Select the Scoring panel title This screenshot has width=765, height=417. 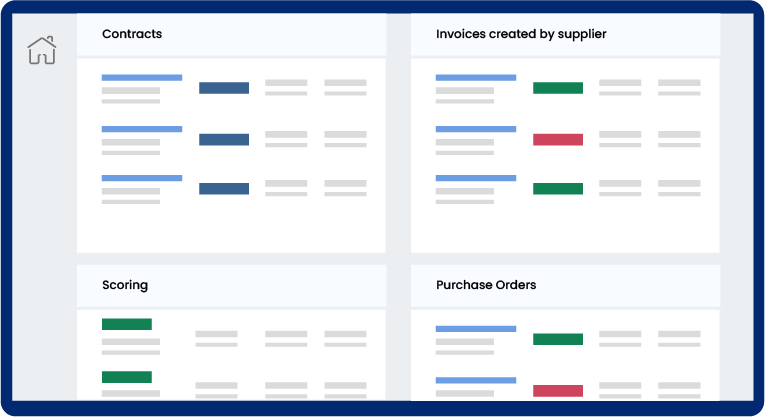(x=125, y=285)
